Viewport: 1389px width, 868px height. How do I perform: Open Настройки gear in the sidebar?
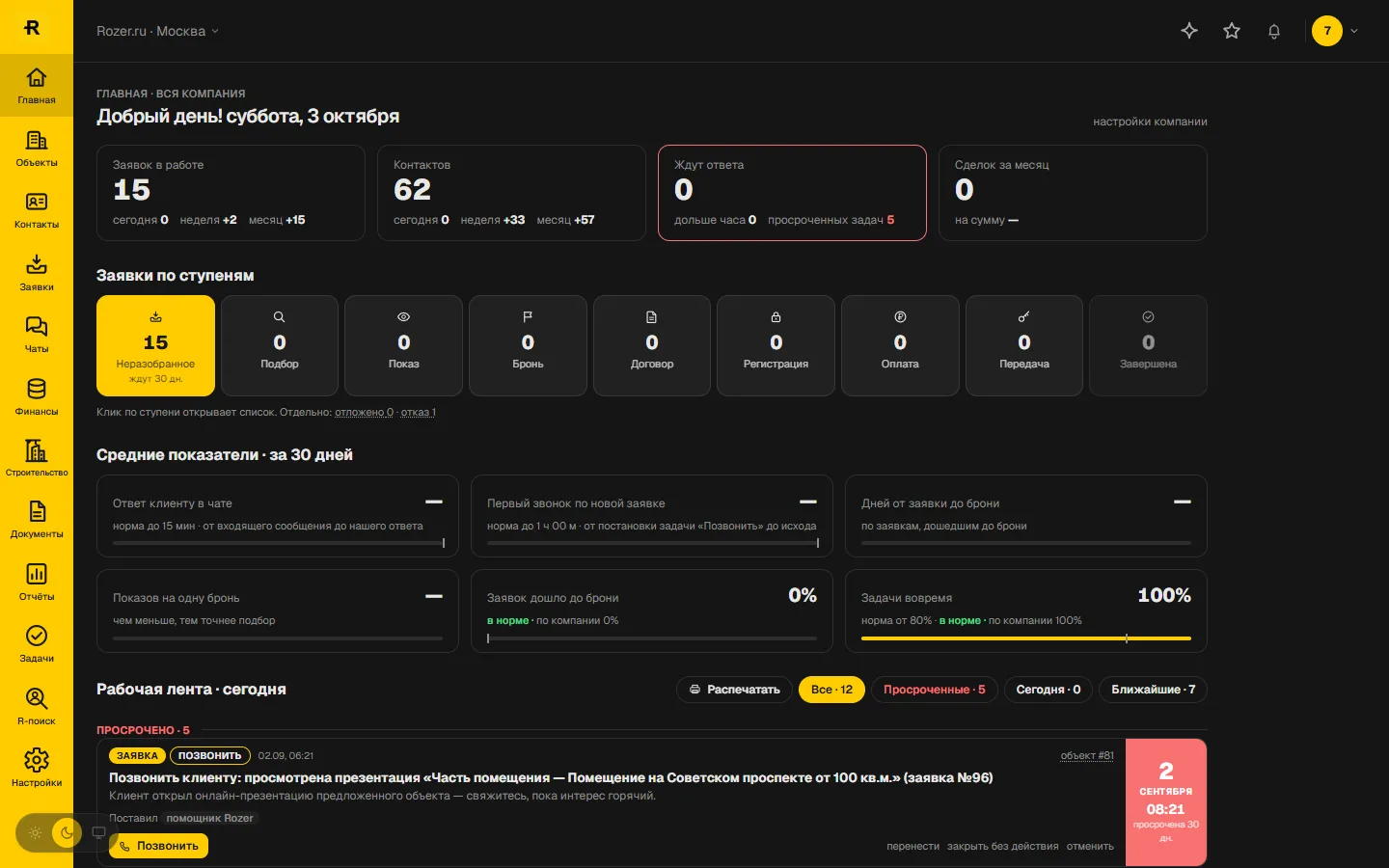tap(37, 768)
